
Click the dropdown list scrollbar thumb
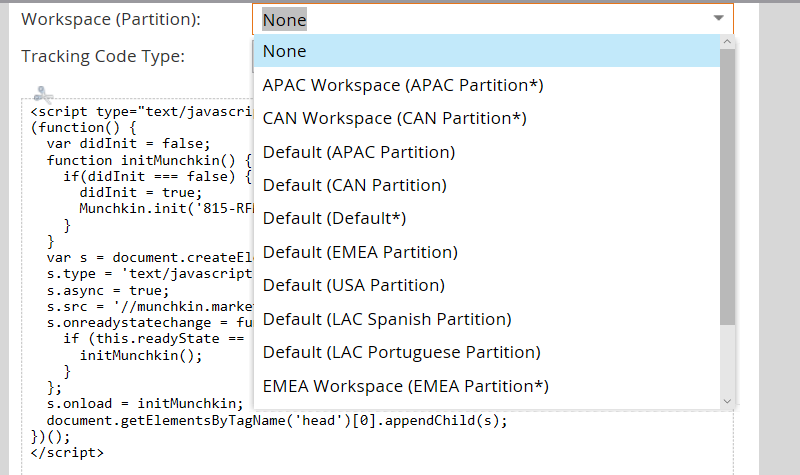coord(728,187)
